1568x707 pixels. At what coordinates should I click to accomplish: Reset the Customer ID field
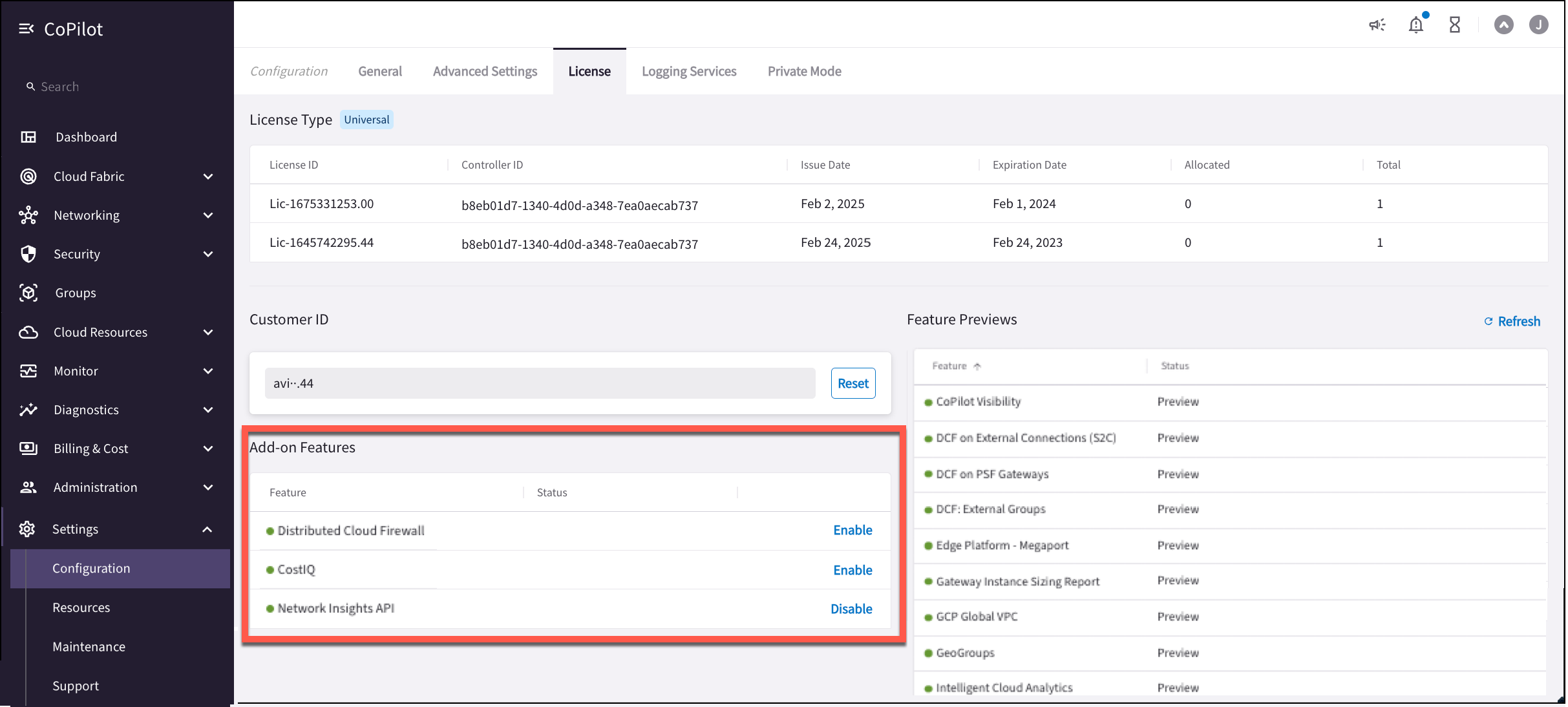pyautogui.click(x=852, y=383)
